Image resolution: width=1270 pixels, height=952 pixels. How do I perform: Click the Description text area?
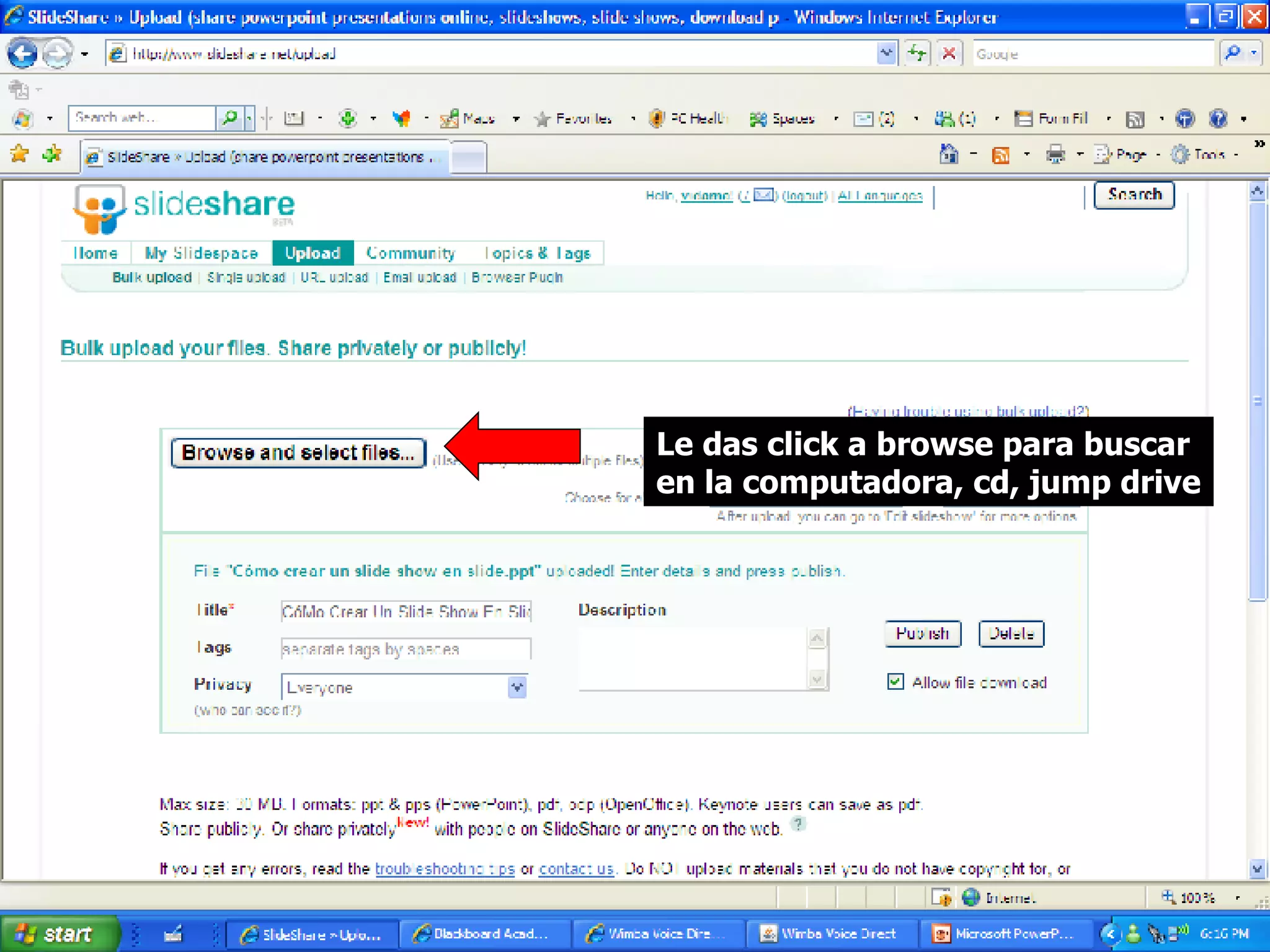coord(693,659)
